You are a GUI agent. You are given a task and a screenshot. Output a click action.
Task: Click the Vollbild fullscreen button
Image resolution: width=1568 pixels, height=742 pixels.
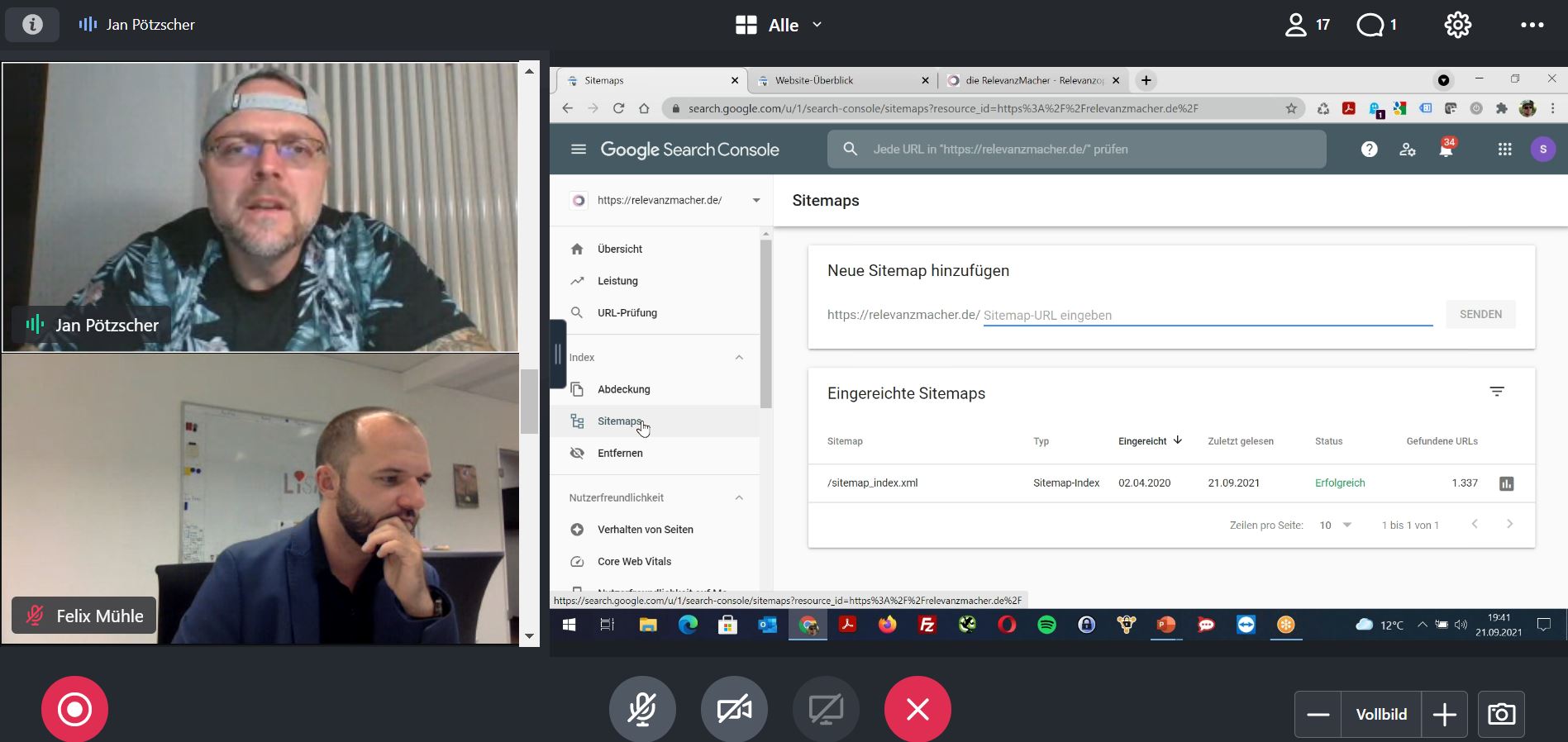tap(1381, 714)
